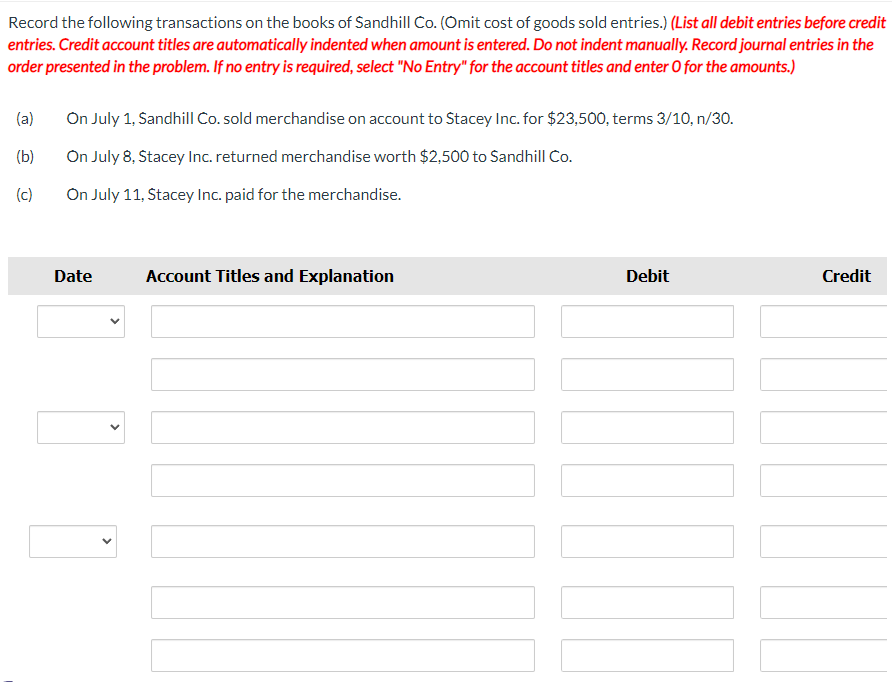Click the second Debit amount field
892x682 pixels.
647,374
